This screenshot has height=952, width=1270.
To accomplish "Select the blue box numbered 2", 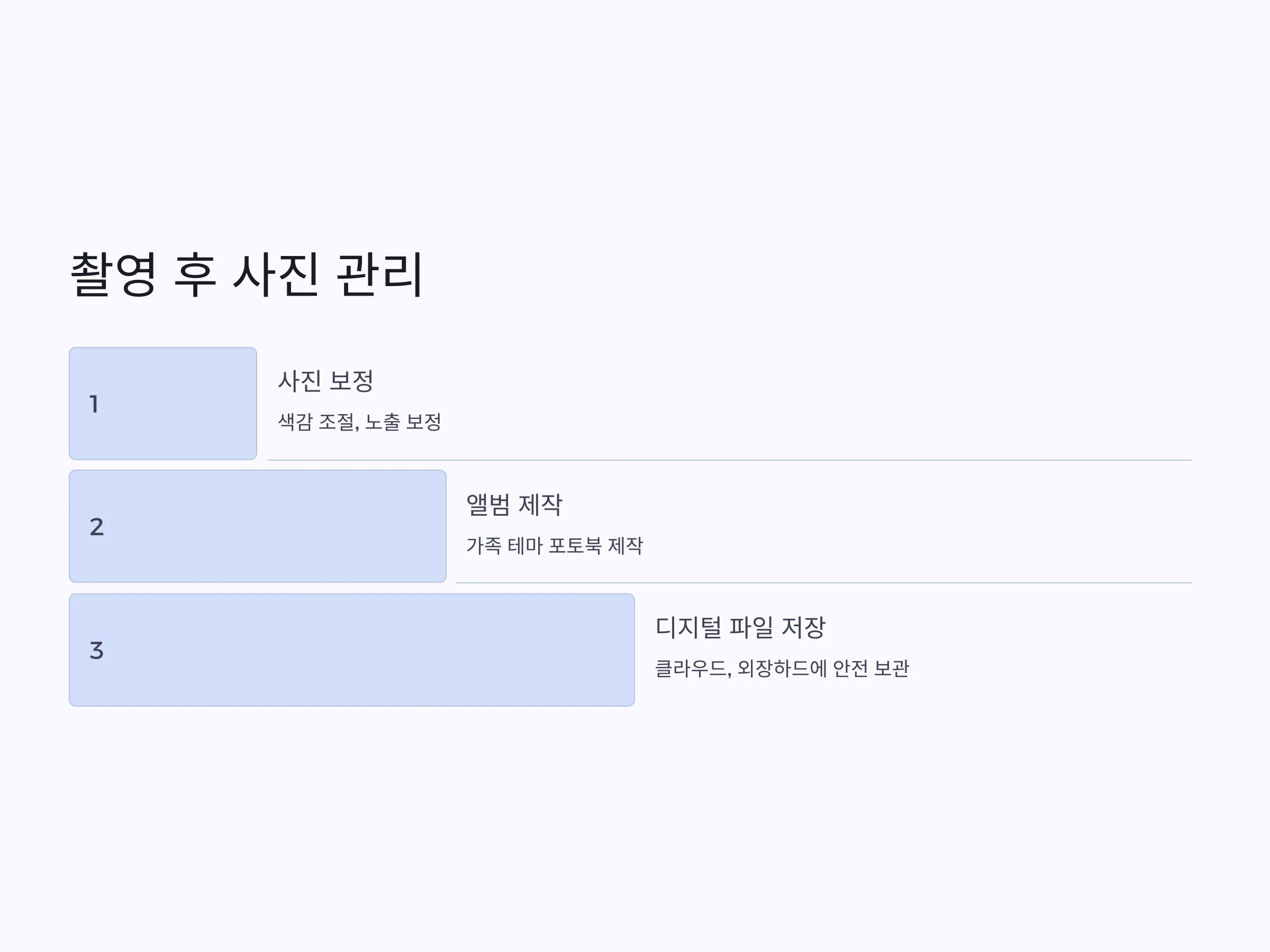I will [258, 526].
